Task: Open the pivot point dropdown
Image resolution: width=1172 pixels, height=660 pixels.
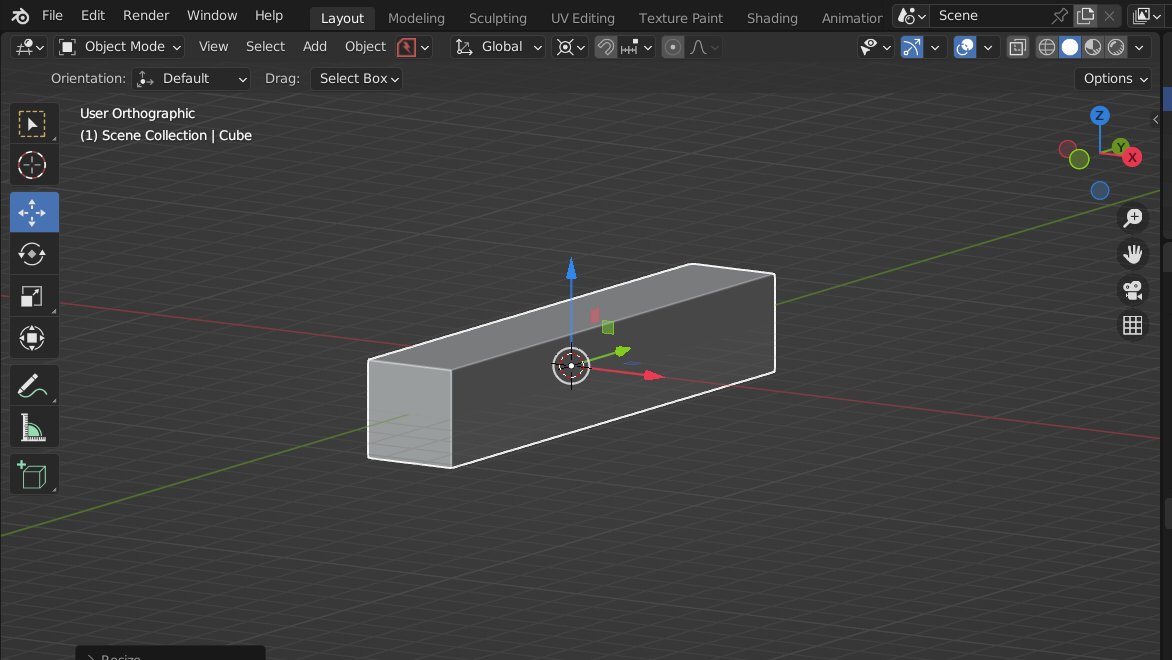Action: tap(570, 47)
